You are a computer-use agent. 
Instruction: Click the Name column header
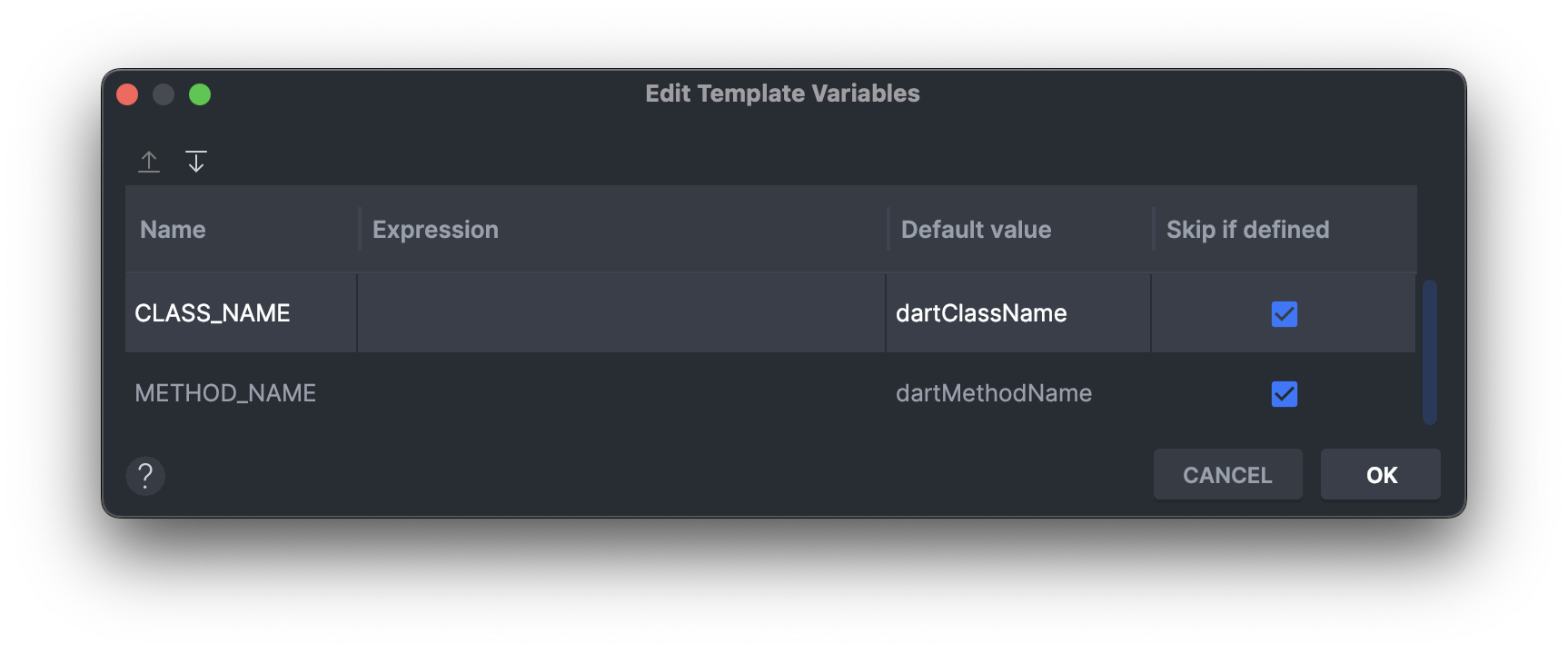pyautogui.click(x=242, y=229)
